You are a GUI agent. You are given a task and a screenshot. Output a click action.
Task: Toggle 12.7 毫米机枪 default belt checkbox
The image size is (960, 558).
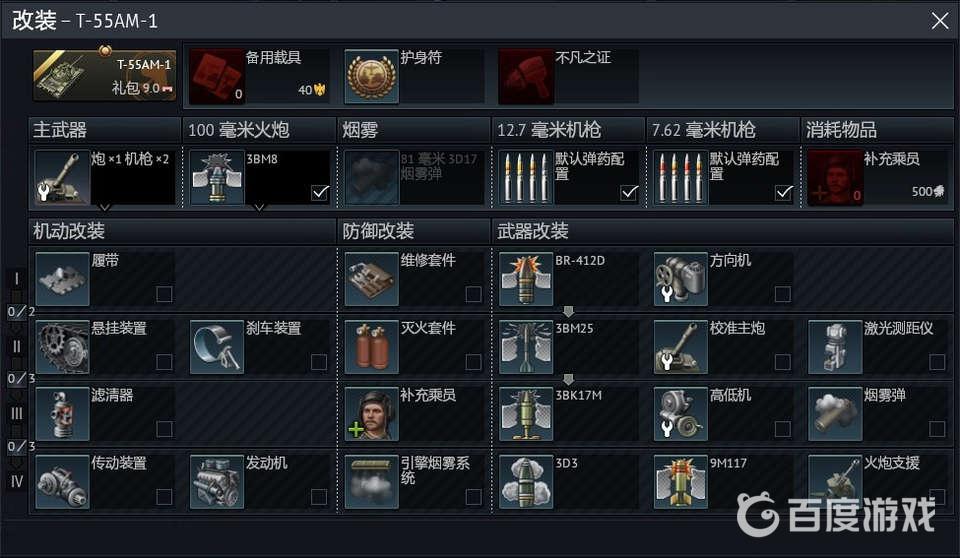(x=629, y=192)
